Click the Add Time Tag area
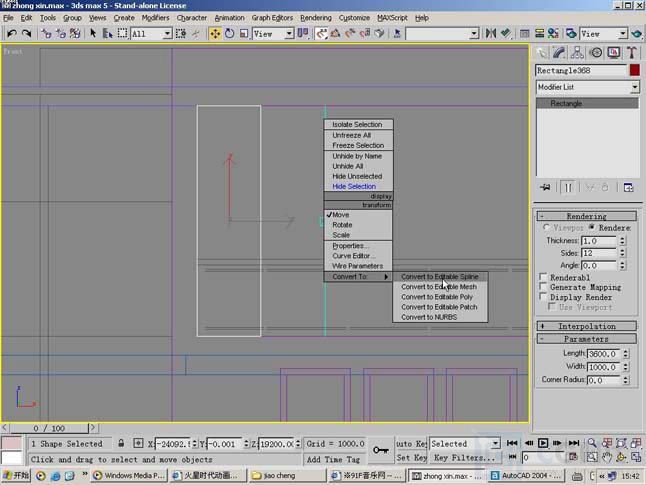 [x=334, y=459]
